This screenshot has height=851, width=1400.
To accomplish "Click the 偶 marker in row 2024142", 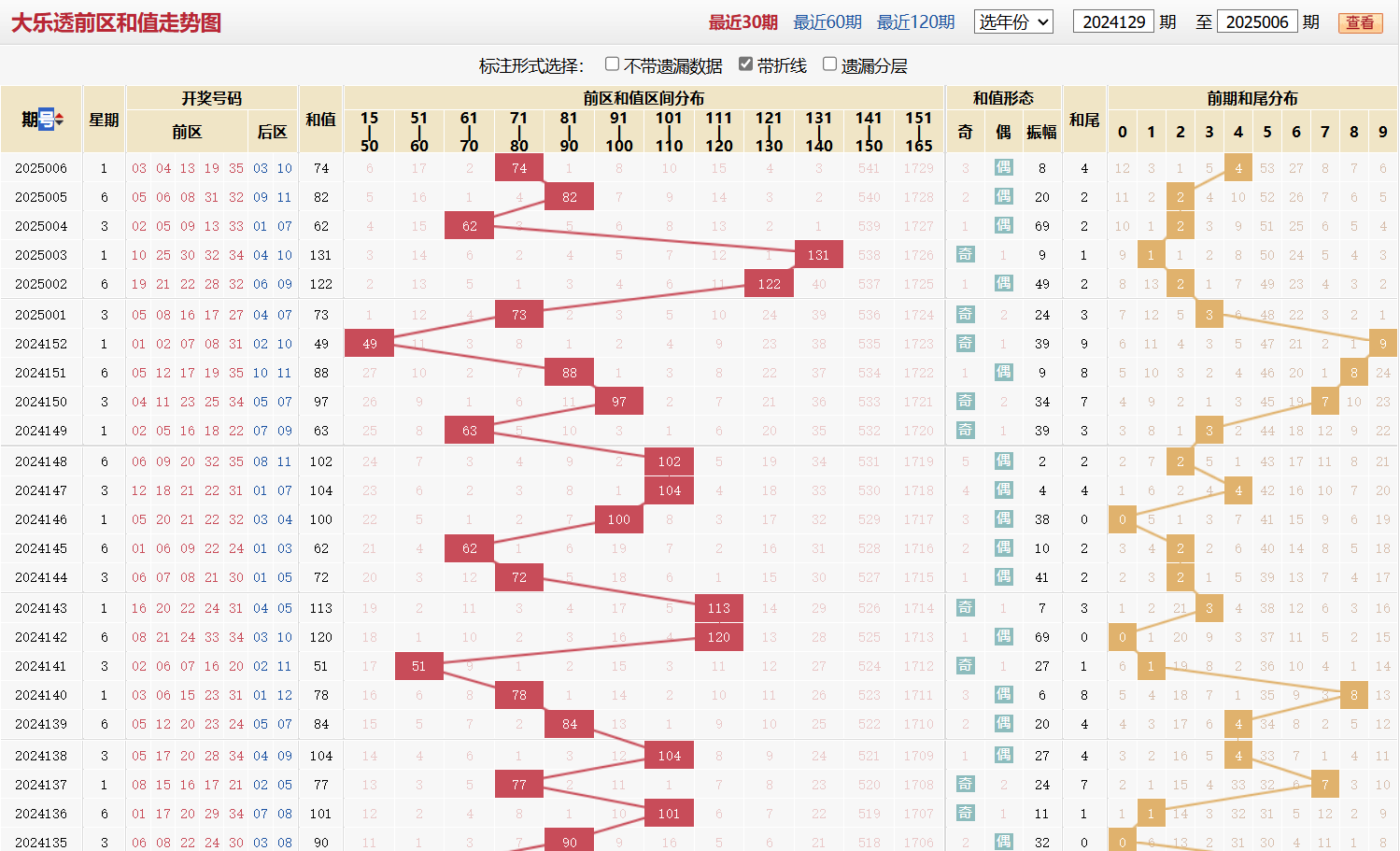I will pos(1004,637).
